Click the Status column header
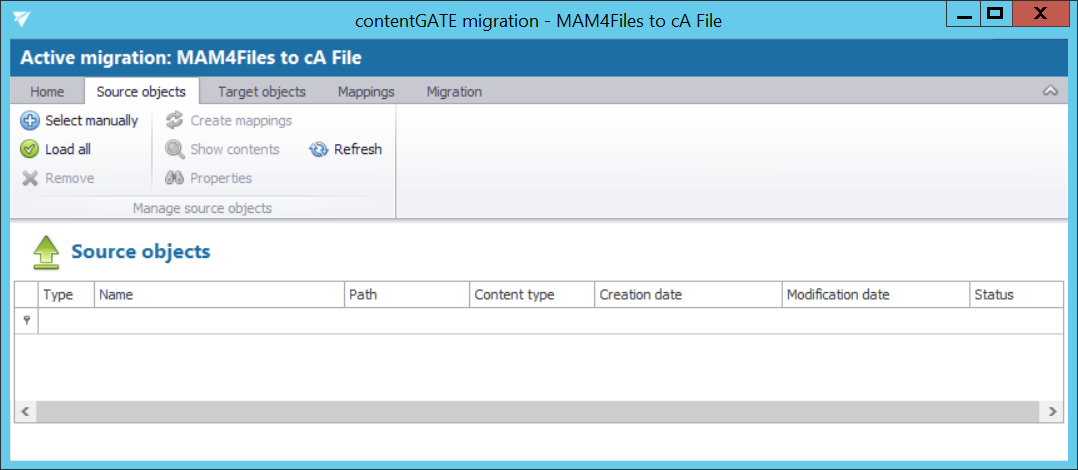1078x470 pixels. [1015, 295]
